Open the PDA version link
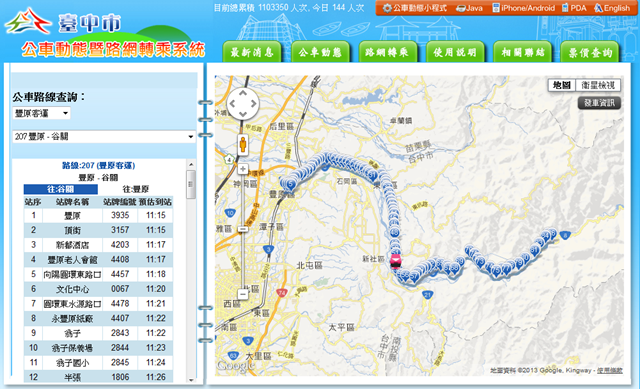The width and height of the screenshot is (640, 389). point(574,8)
